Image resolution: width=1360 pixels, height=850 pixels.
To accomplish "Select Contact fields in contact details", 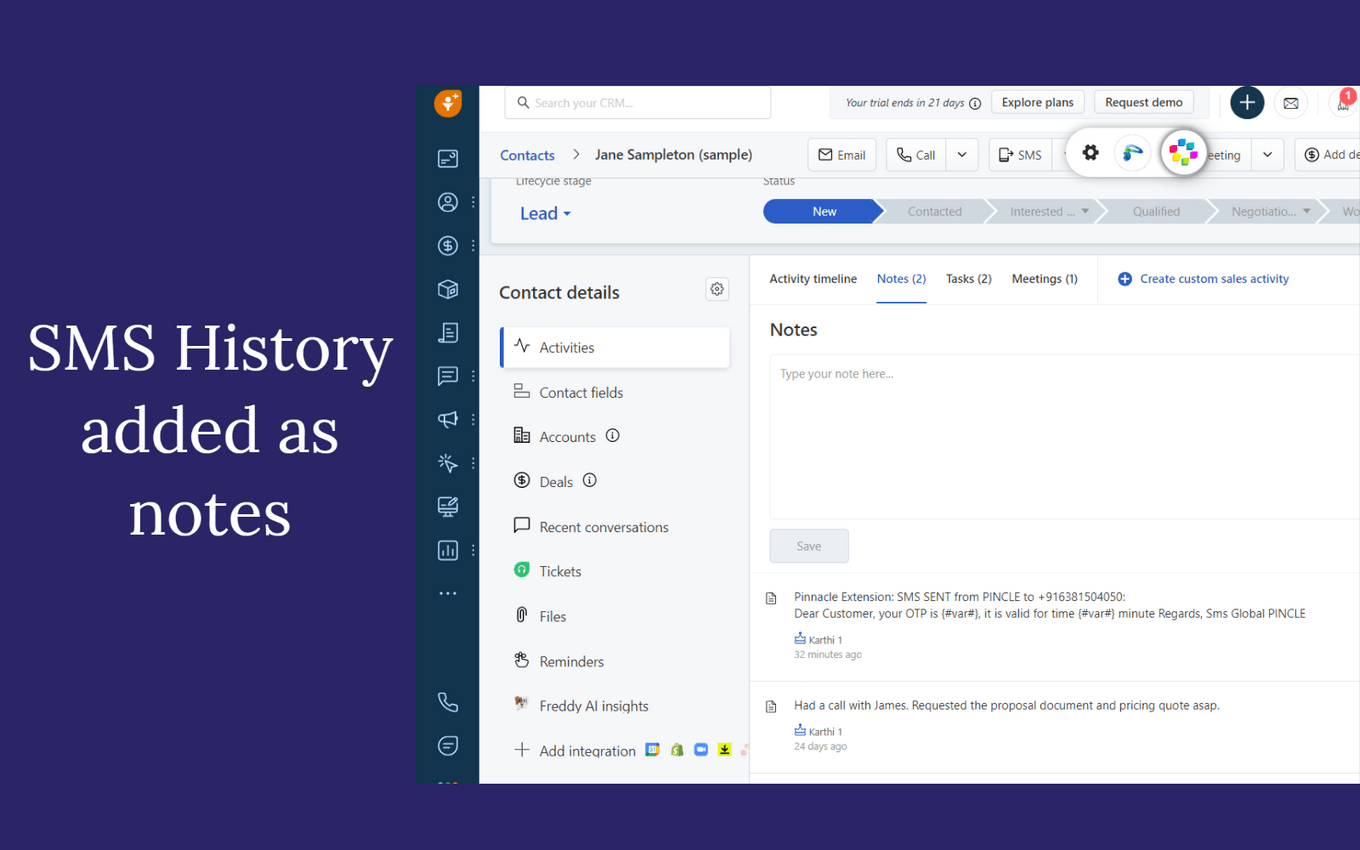I will 581,392.
